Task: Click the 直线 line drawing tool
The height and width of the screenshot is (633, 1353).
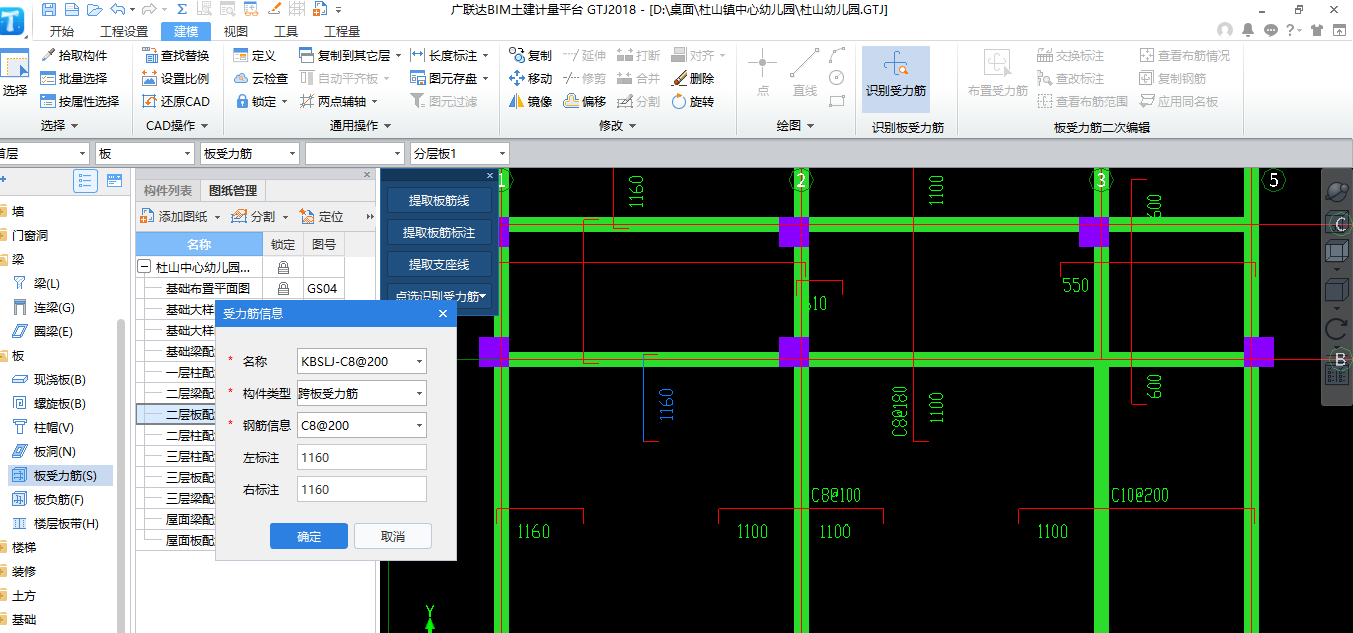Action: 805,74
